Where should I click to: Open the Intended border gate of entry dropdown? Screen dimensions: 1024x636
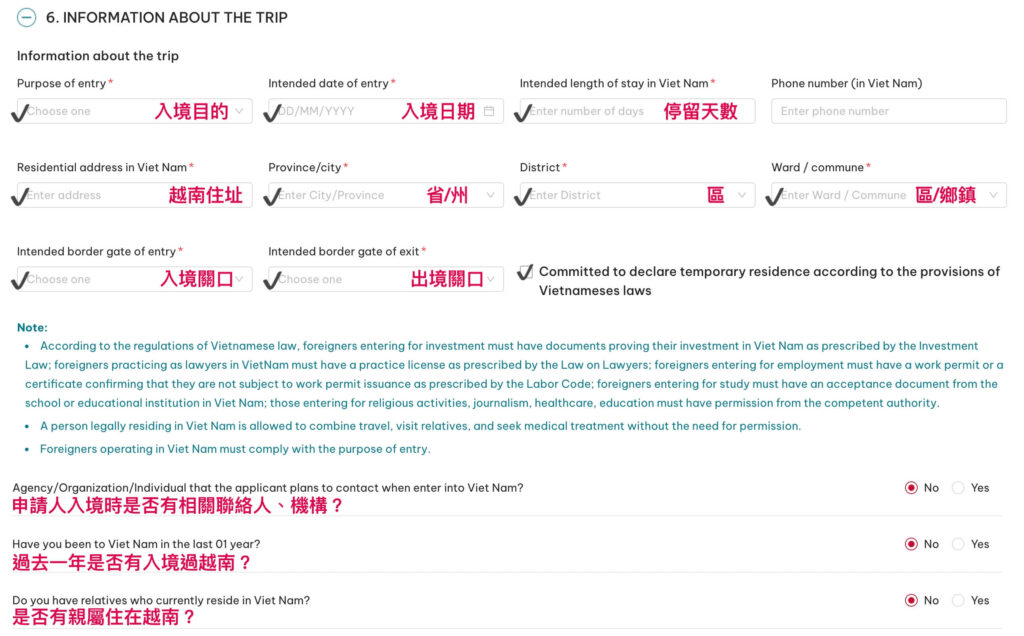(x=134, y=279)
